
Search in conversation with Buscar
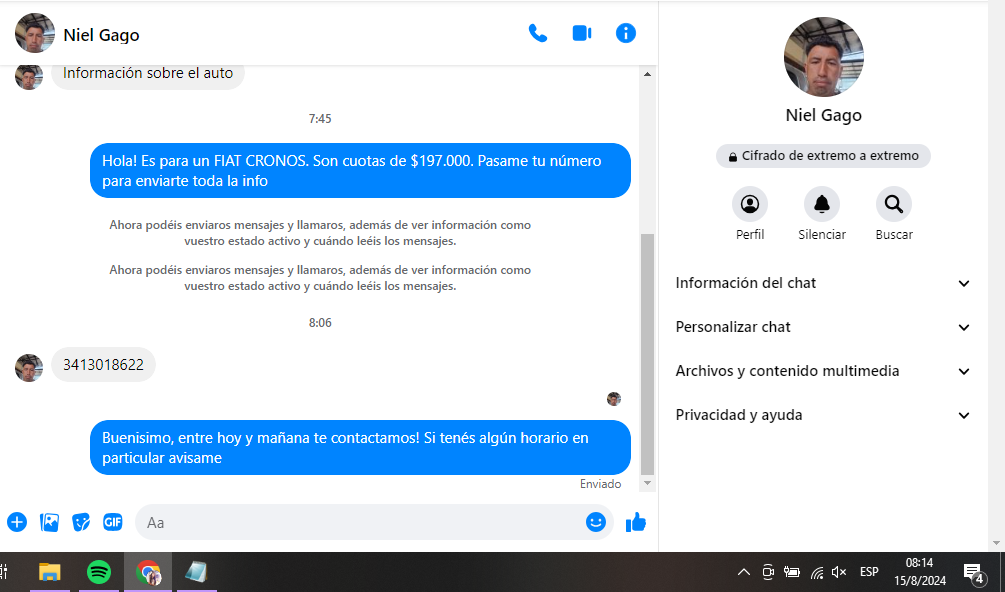click(x=894, y=205)
